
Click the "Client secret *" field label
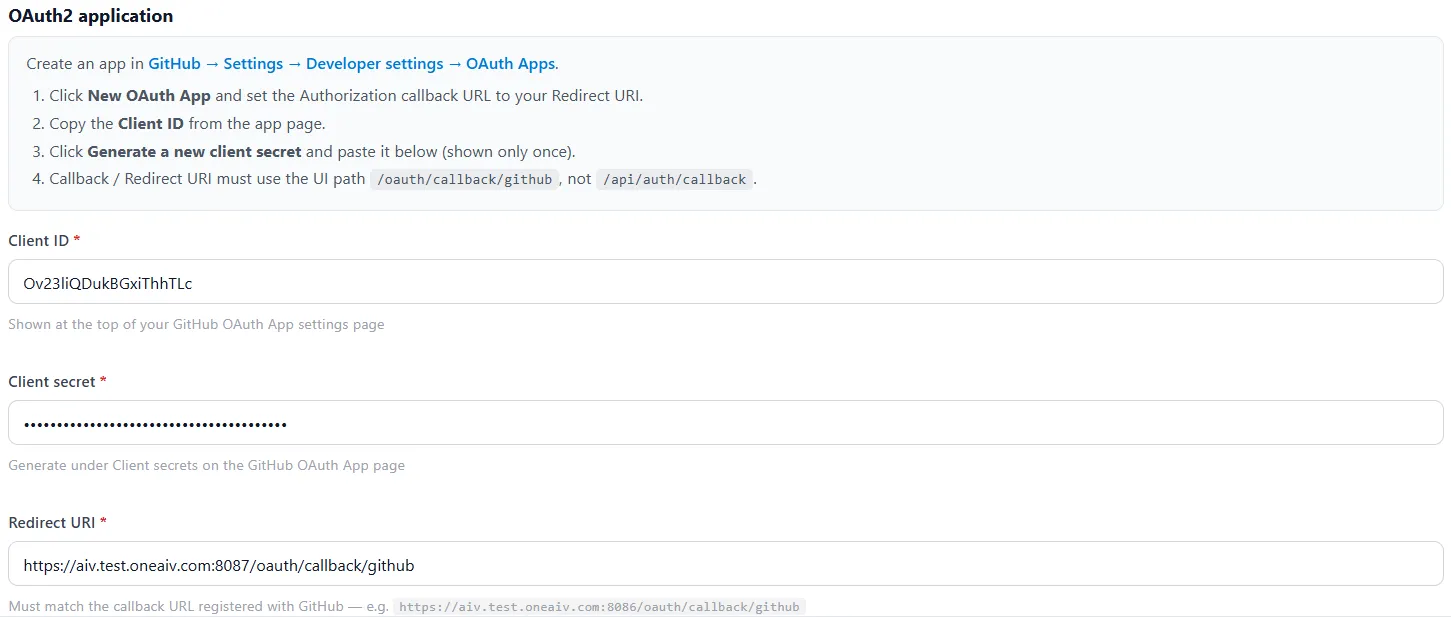click(57, 382)
